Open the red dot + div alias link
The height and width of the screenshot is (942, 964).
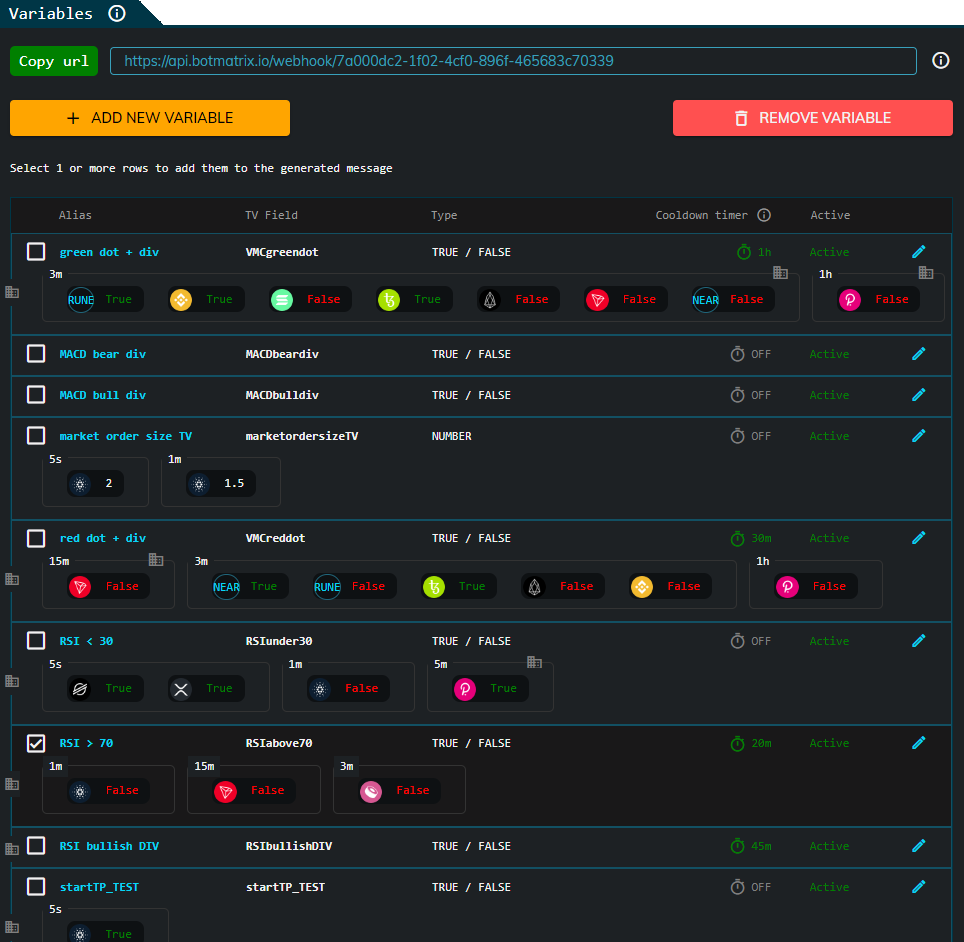(102, 538)
